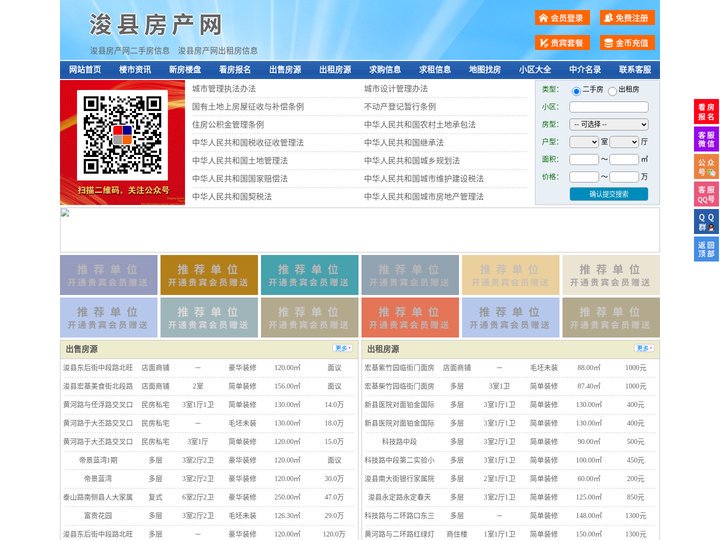The width and height of the screenshot is (720, 540).
Task: Open the 联系客服 navigation item
Action: [635, 70]
